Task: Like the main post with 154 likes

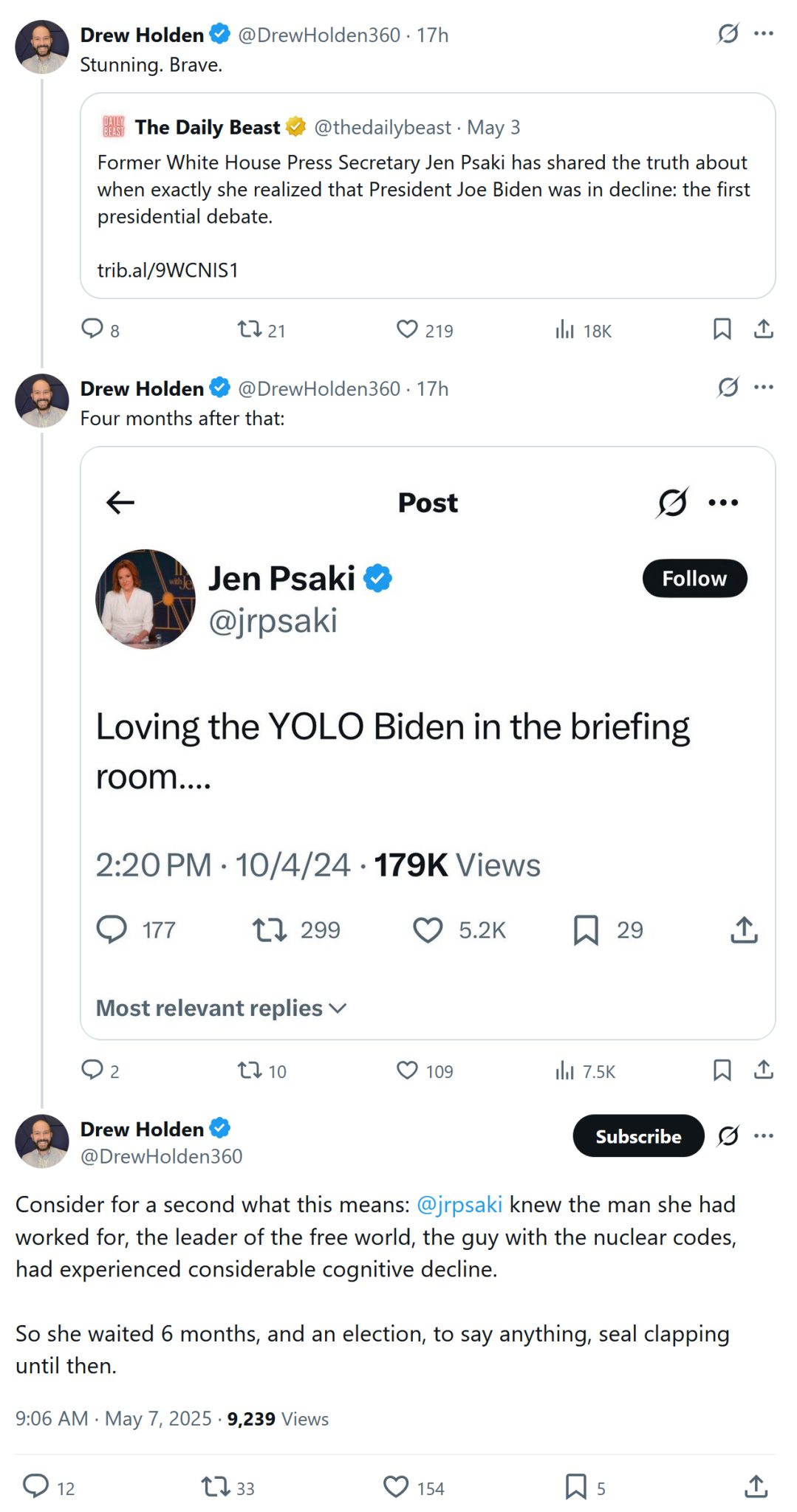Action: click(x=396, y=1486)
